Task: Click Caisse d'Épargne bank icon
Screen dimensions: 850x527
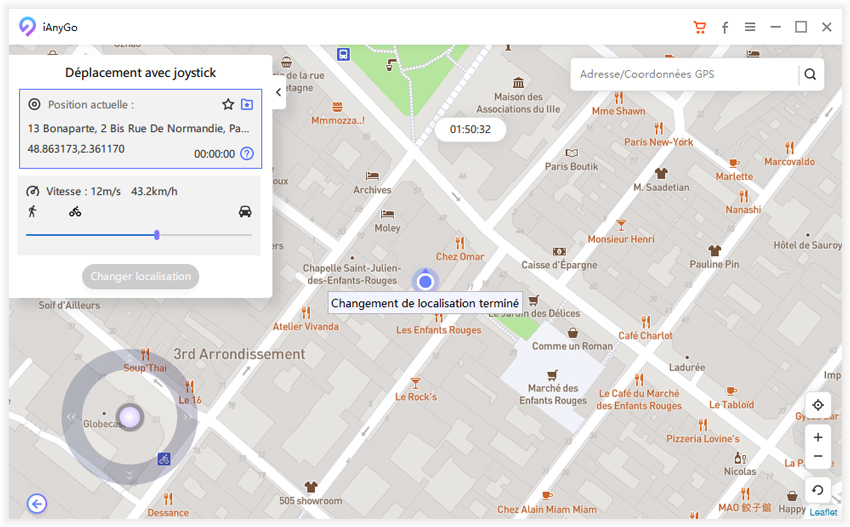Action: pos(559,252)
